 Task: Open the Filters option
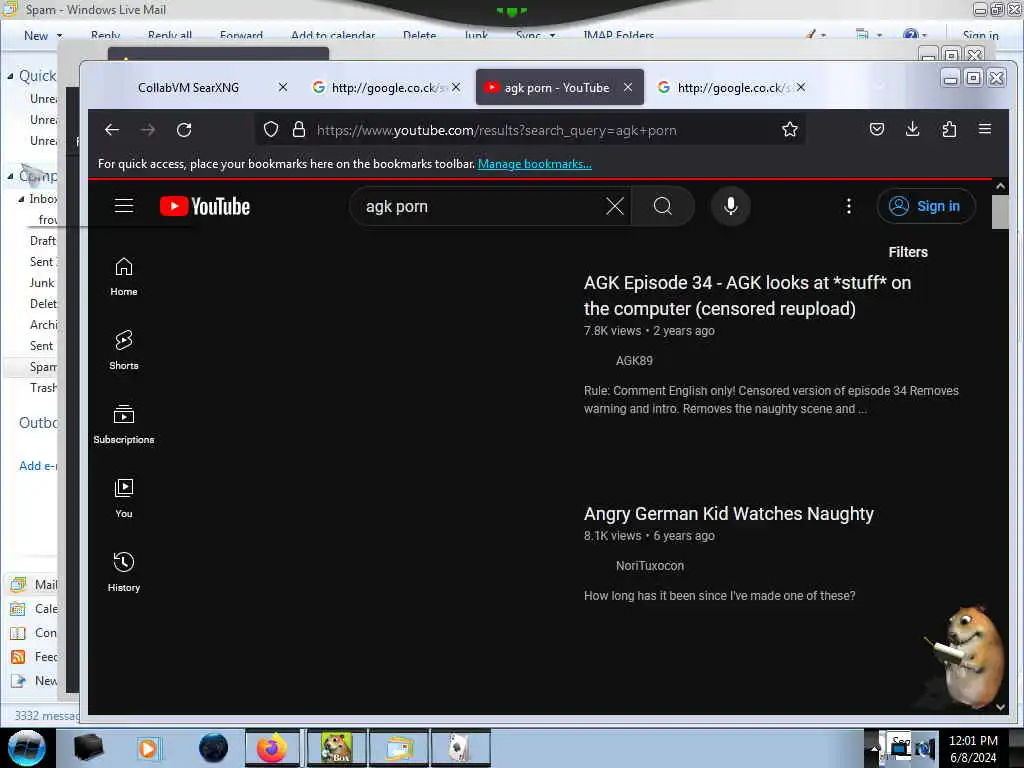908,252
